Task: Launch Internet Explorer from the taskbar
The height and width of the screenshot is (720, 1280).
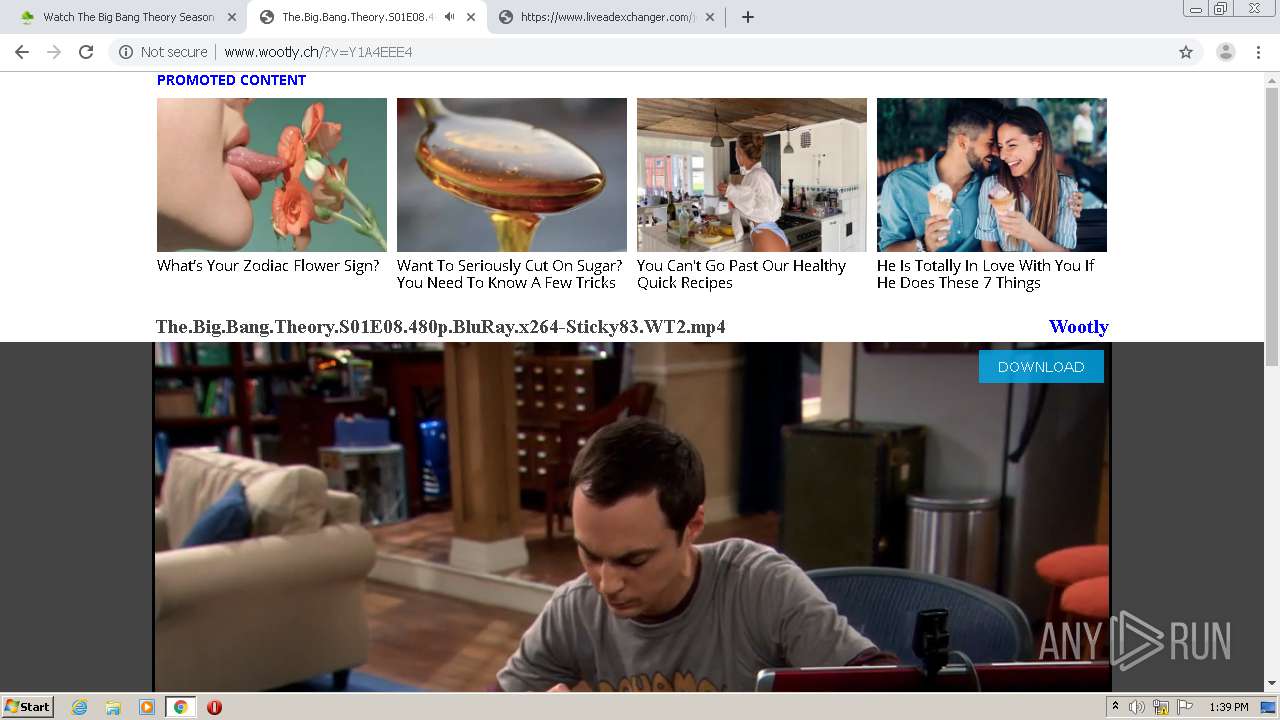Action: [x=80, y=707]
